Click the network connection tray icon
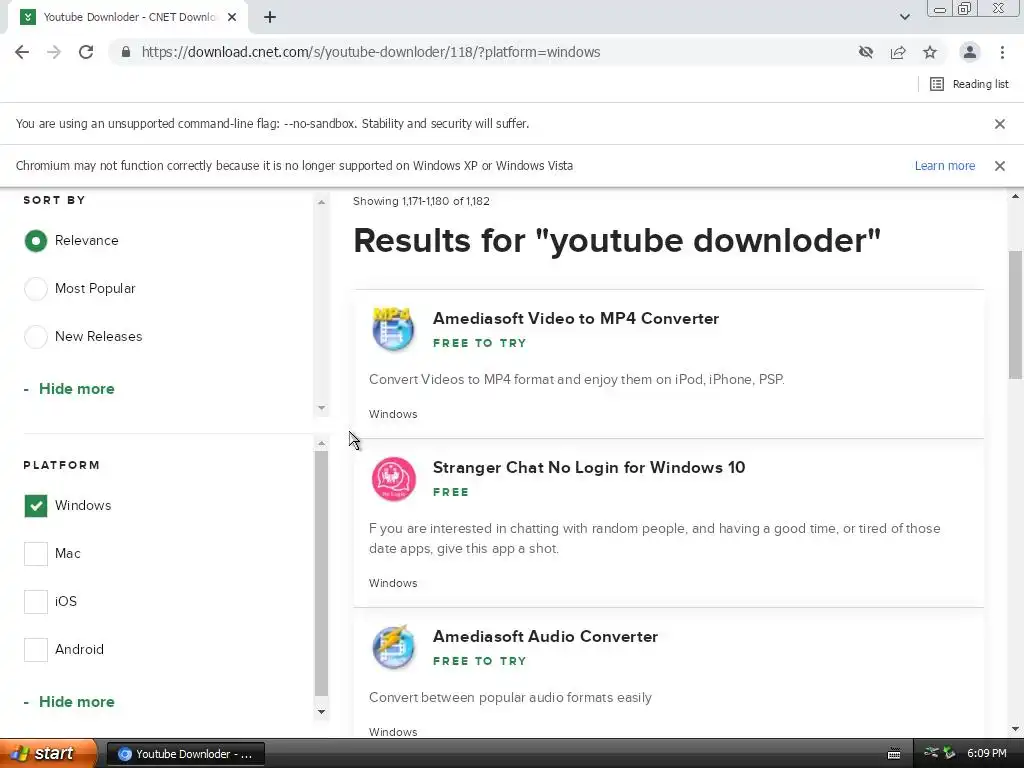1024x768 pixels. point(931,753)
